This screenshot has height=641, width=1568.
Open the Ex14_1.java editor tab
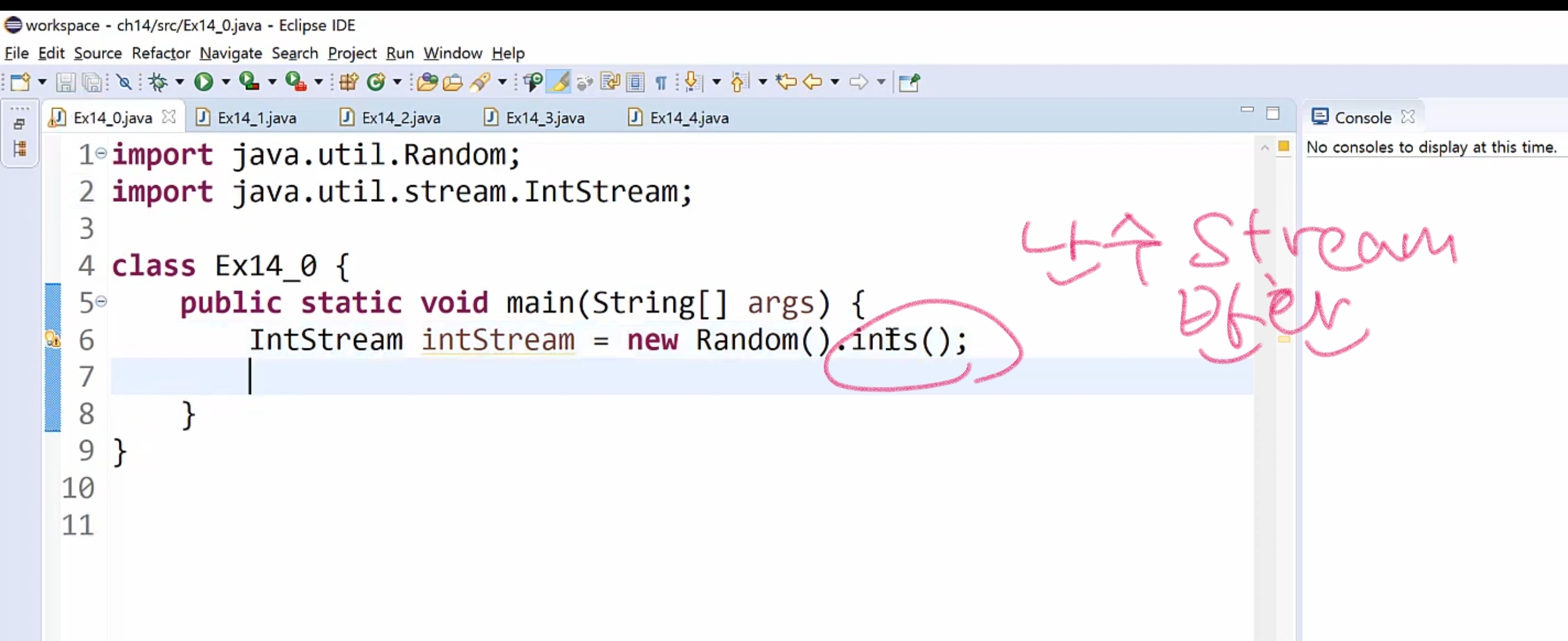tap(256, 118)
